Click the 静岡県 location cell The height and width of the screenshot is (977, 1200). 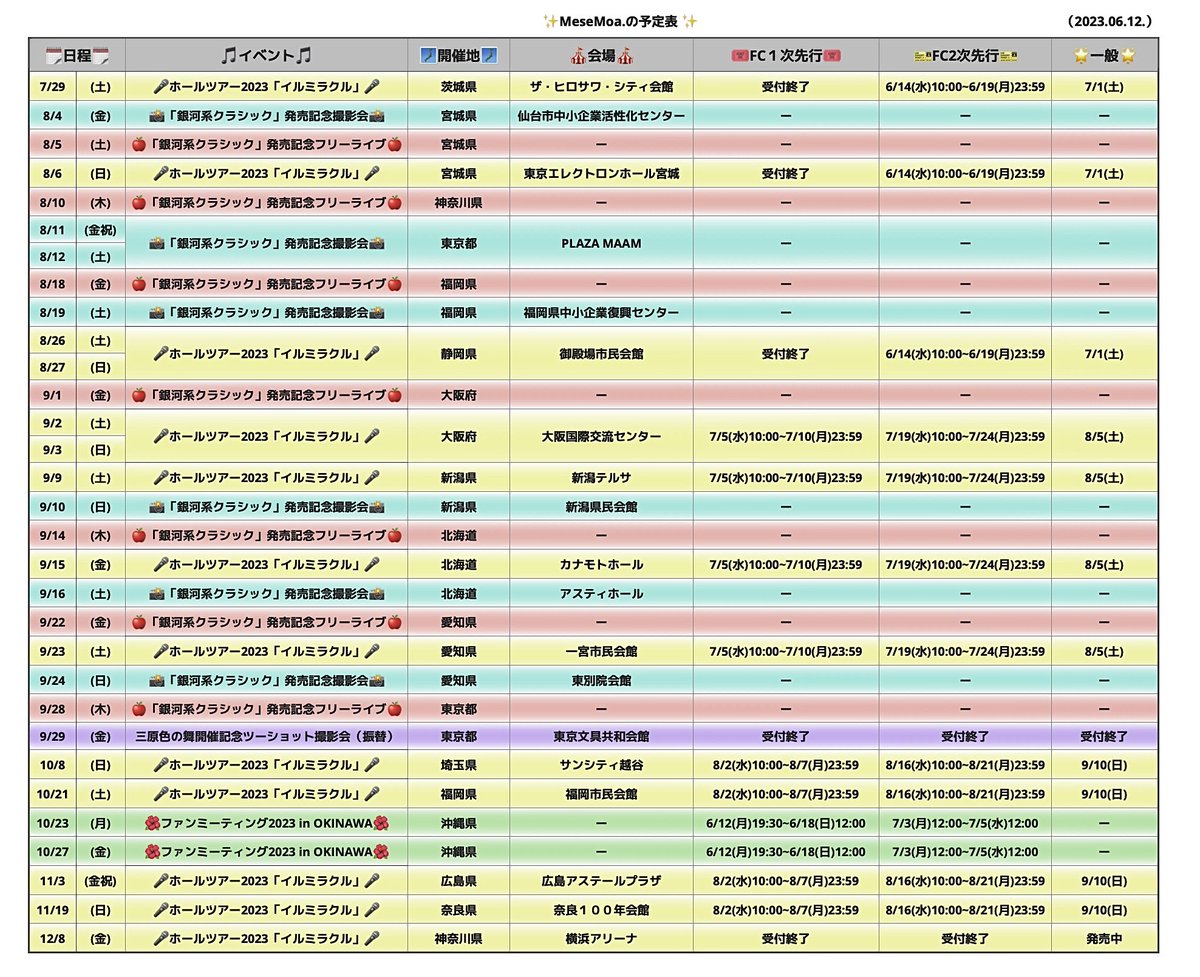(x=459, y=354)
